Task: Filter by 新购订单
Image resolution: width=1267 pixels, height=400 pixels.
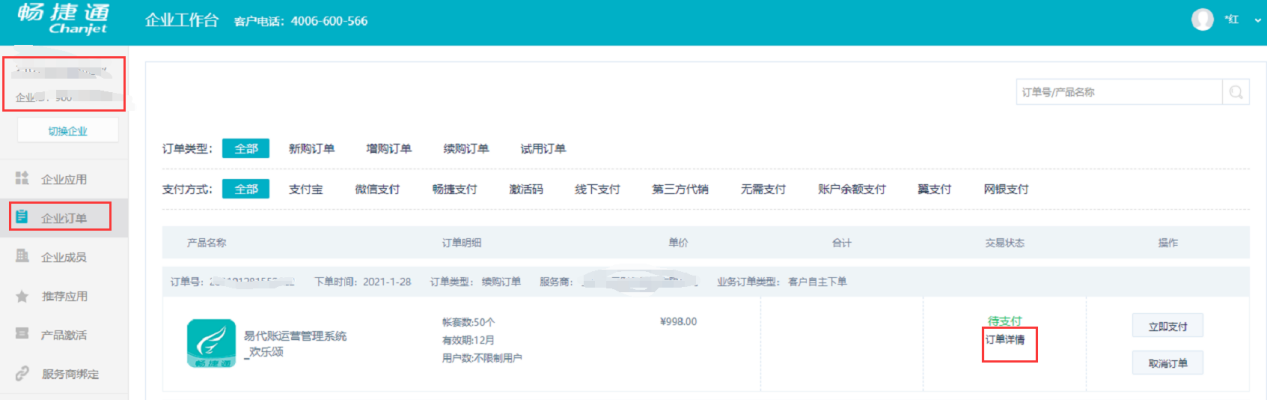Action: tap(311, 149)
